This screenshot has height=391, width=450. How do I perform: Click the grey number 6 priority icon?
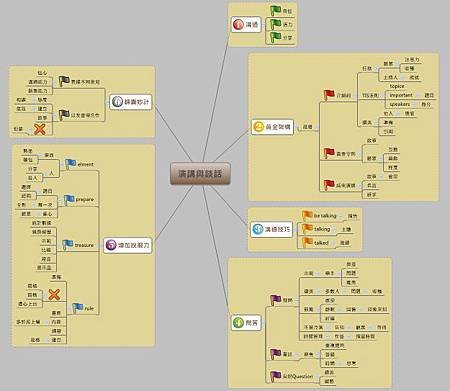[117, 102]
